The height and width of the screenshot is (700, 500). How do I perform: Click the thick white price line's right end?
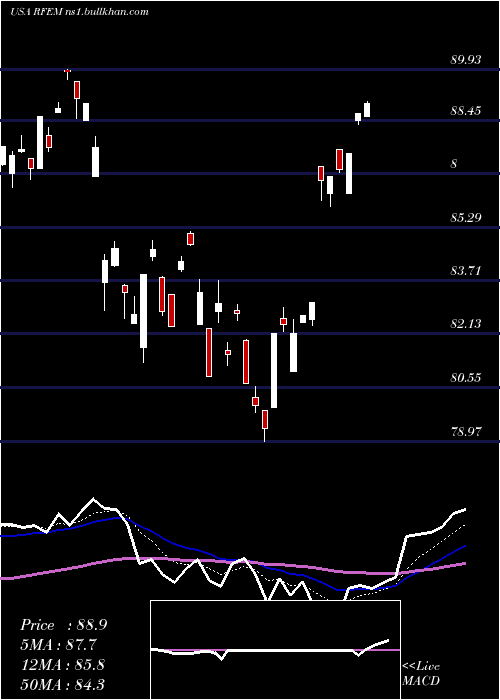[x=464, y=509]
